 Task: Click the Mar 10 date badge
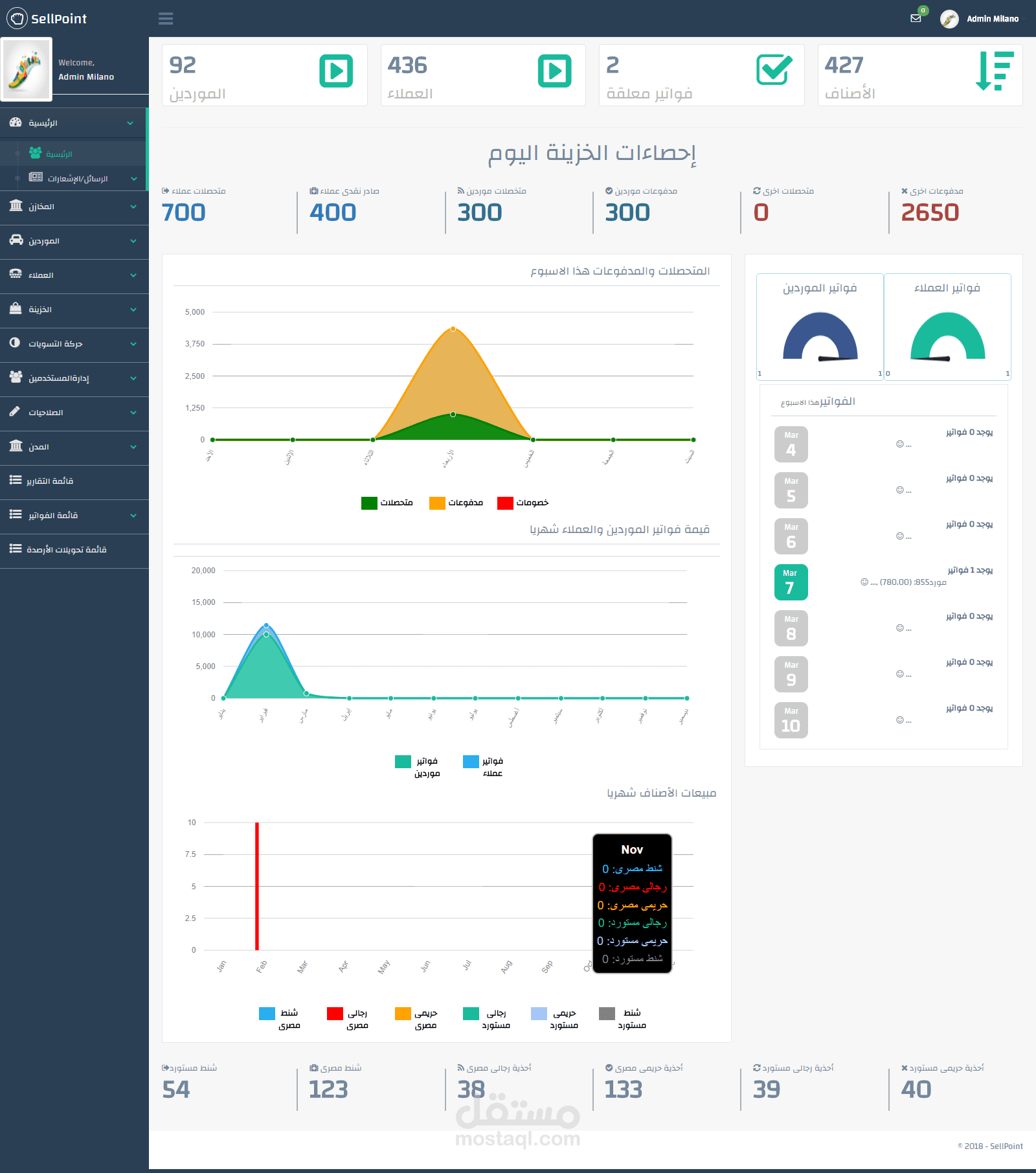[791, 720]
